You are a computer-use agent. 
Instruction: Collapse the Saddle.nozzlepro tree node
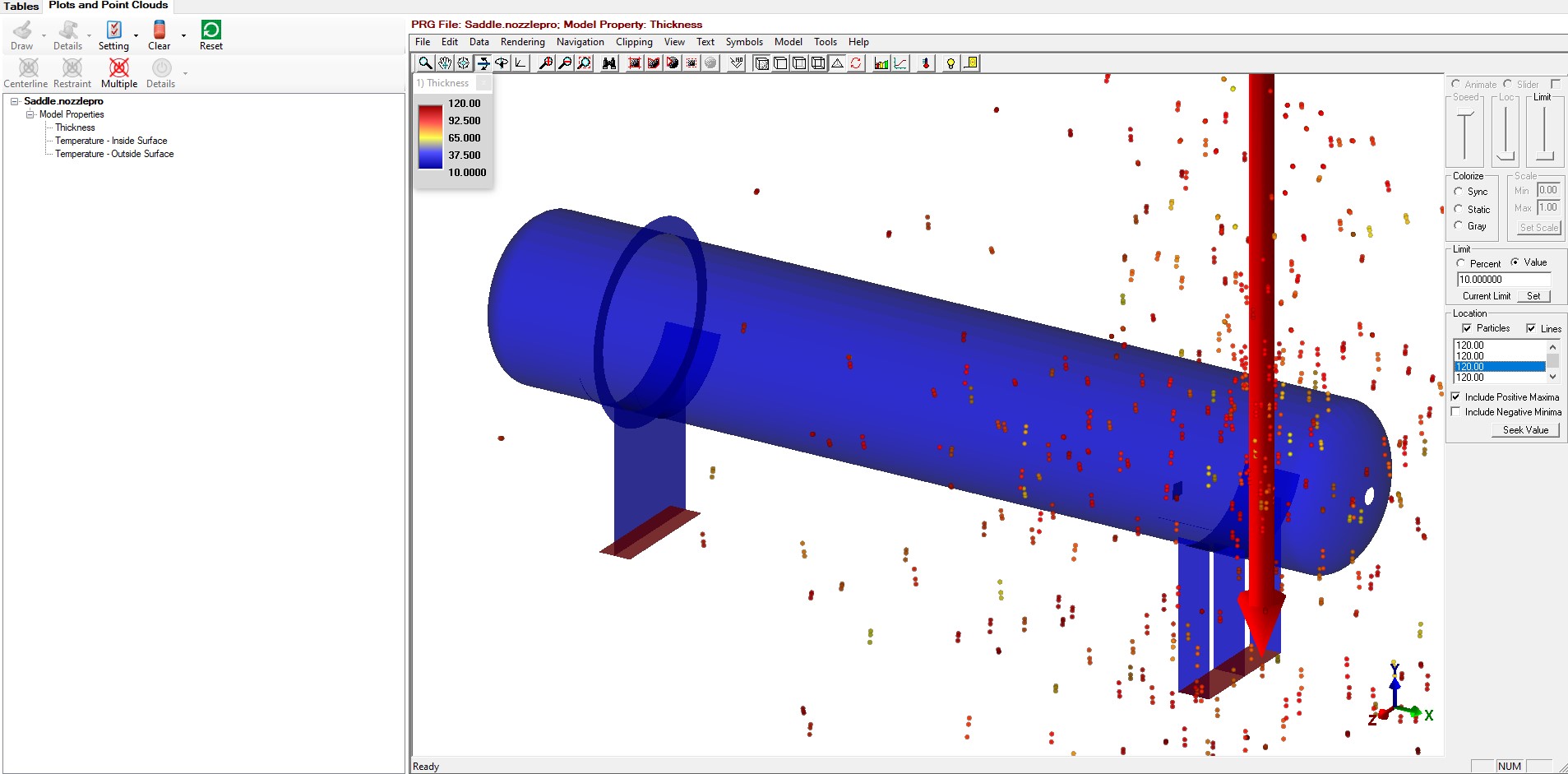[x=15, y=101]
